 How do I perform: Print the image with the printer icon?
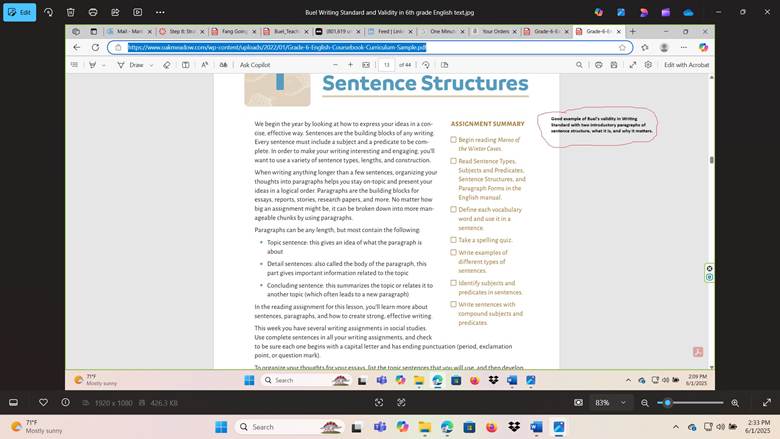pos(93,12)
